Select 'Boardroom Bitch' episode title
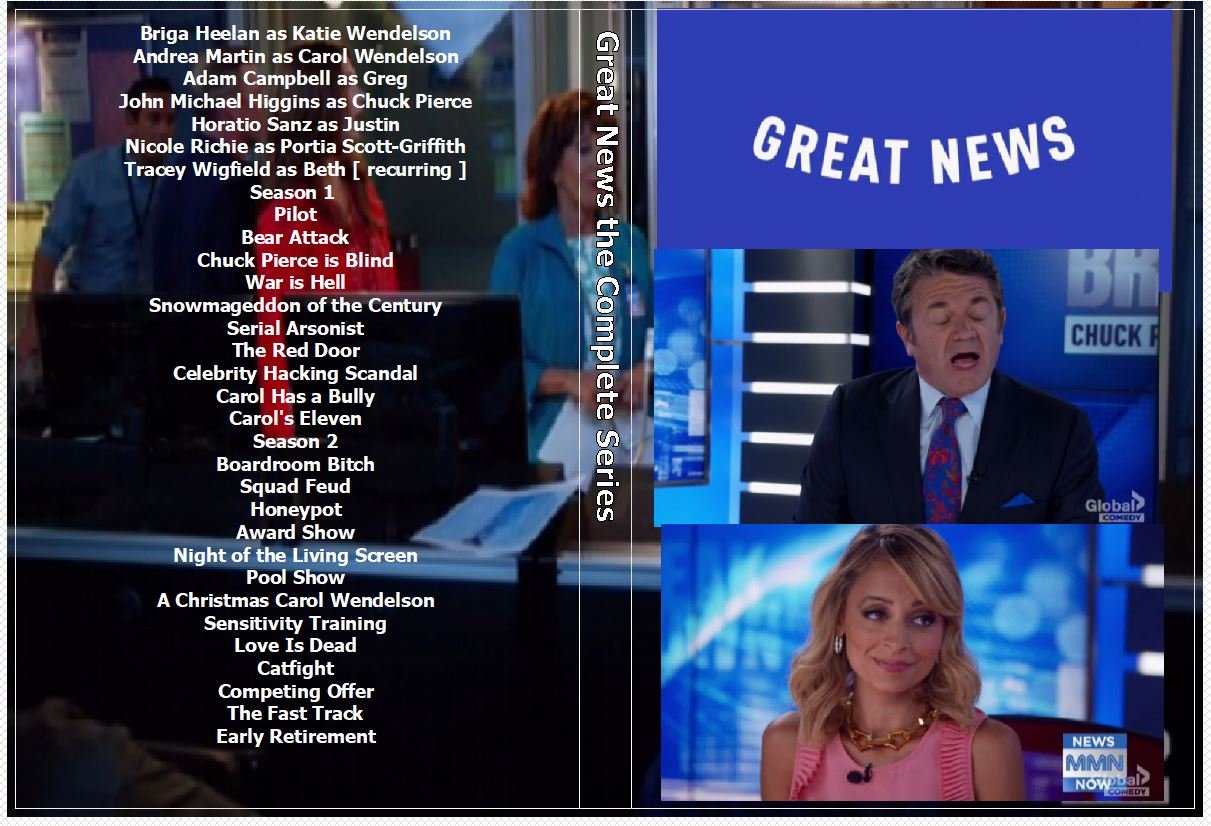This screenshot has height=826, width=1211. coord(295,465)
